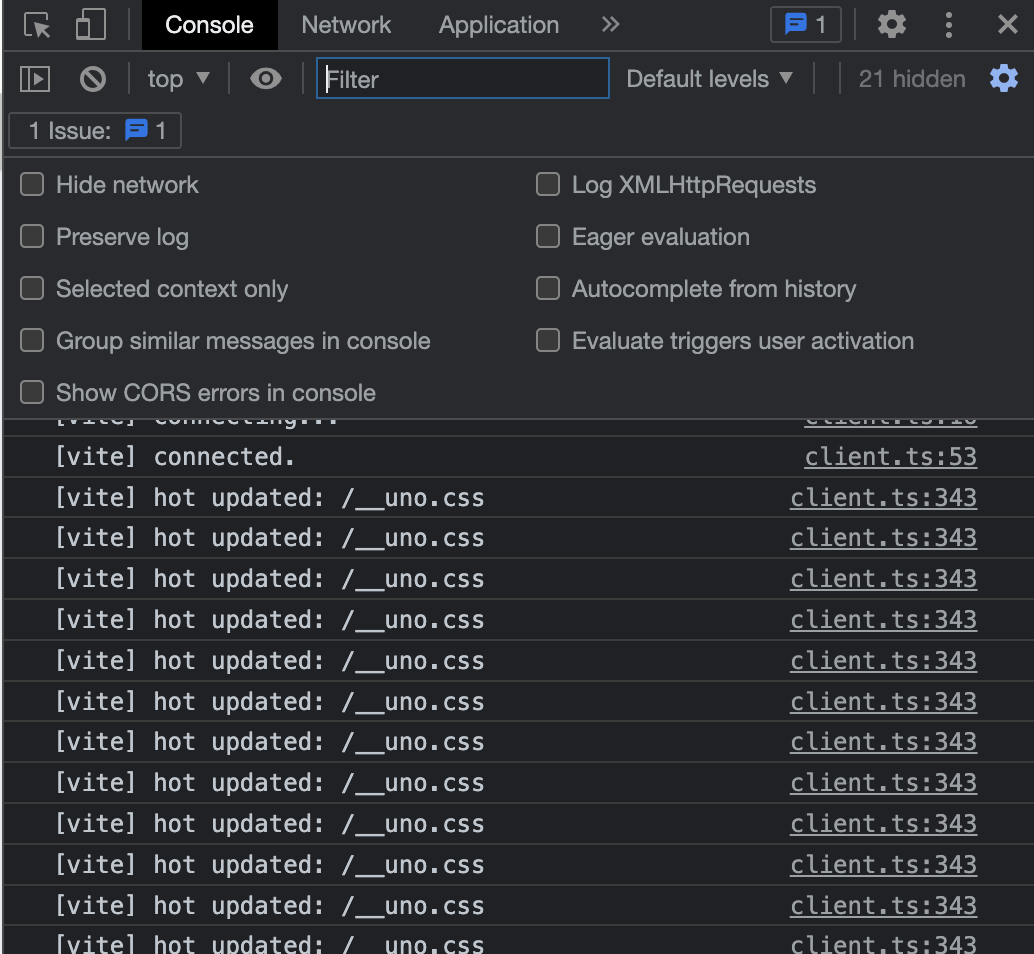Open the client.ts:53 source link
The width and height of the screenshot is (1034, 954).
(890, 457)
